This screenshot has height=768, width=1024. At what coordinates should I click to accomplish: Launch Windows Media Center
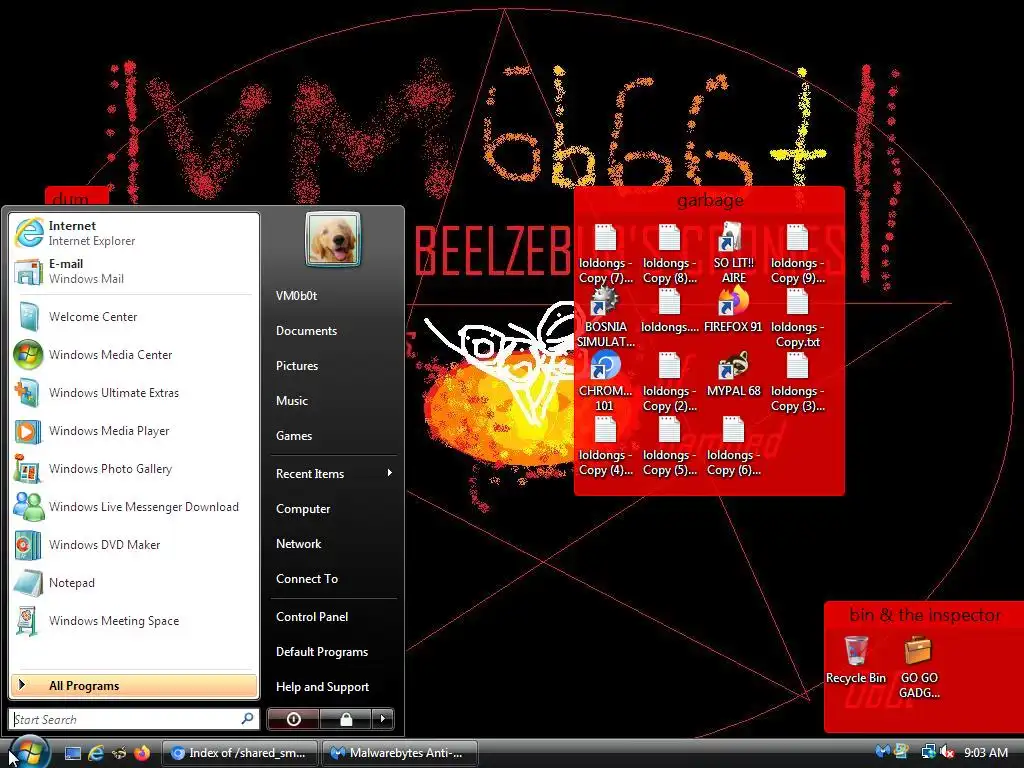pos(134,355)
